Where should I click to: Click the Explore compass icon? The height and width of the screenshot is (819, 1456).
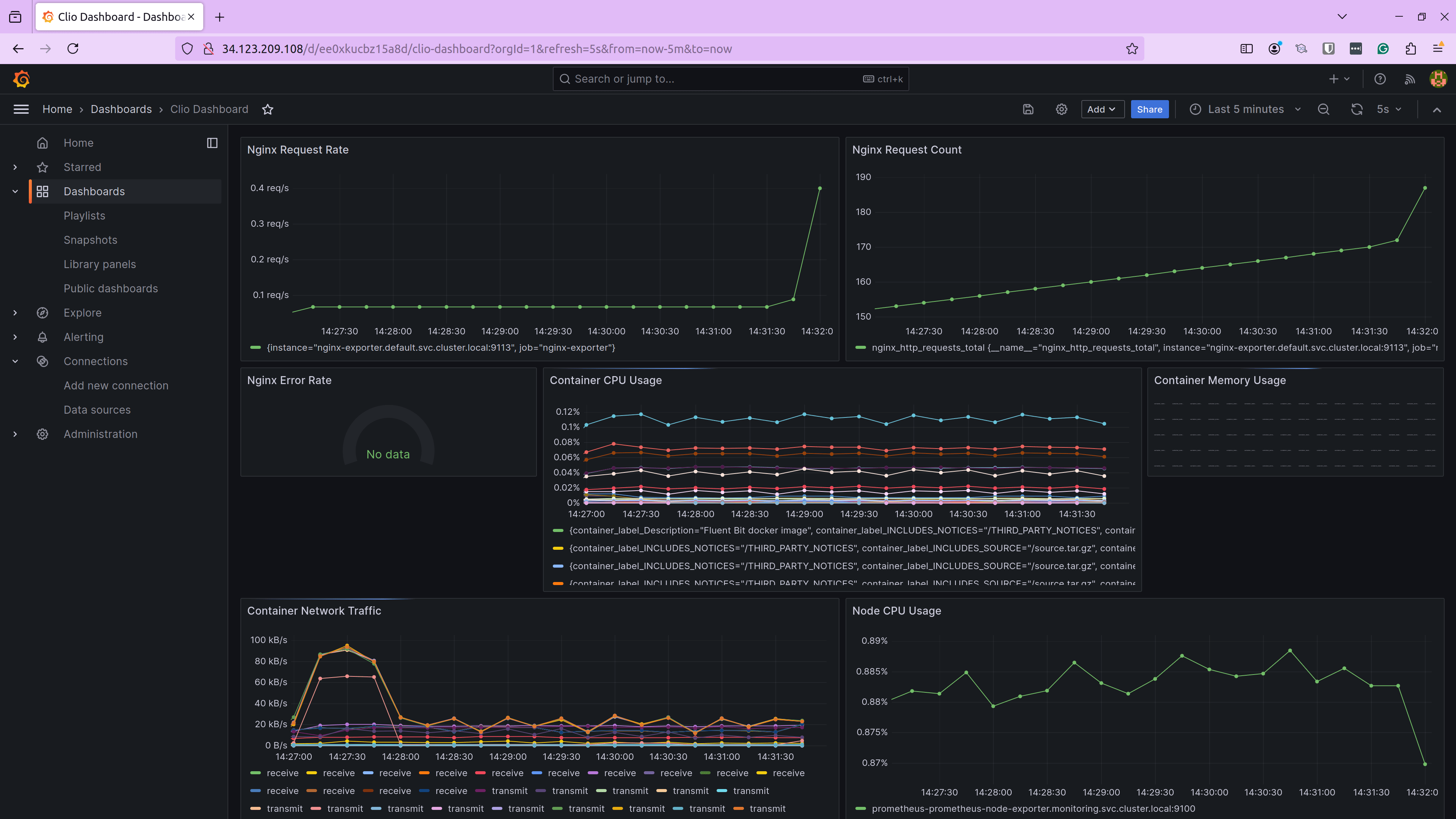[42, 312]
